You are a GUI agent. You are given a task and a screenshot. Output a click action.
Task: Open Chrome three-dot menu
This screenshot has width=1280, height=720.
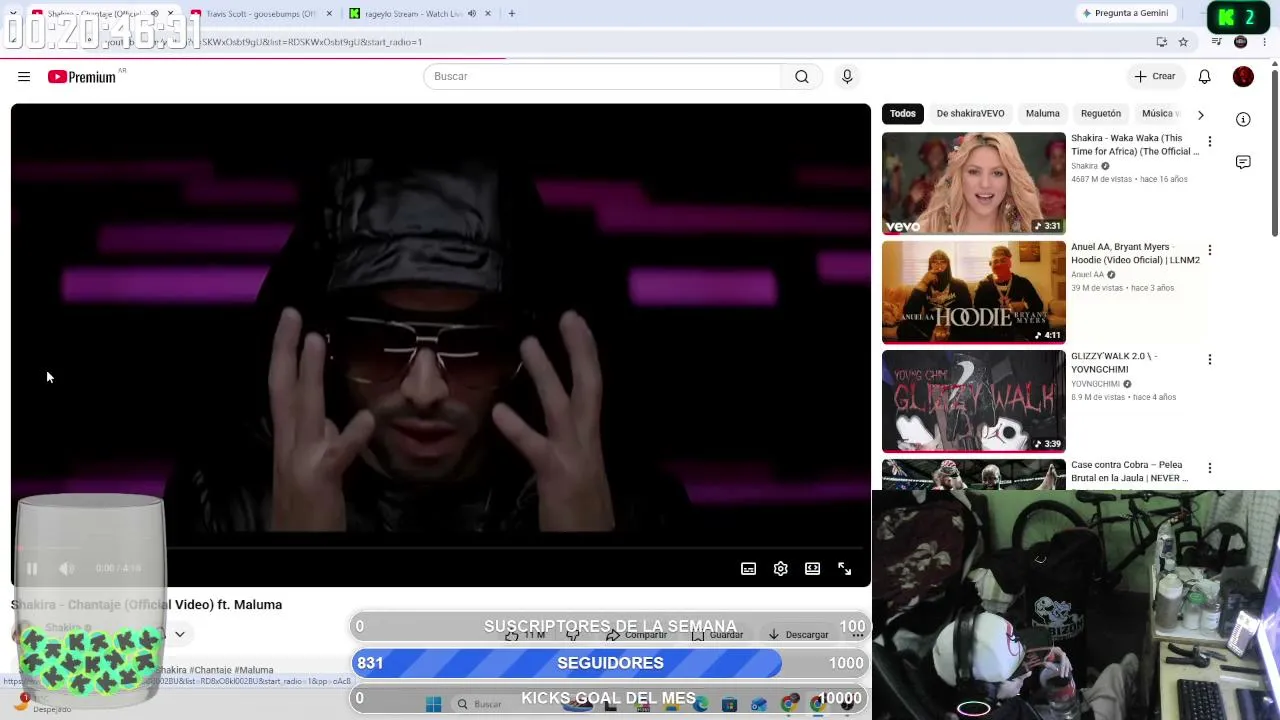coord(1264,42)
